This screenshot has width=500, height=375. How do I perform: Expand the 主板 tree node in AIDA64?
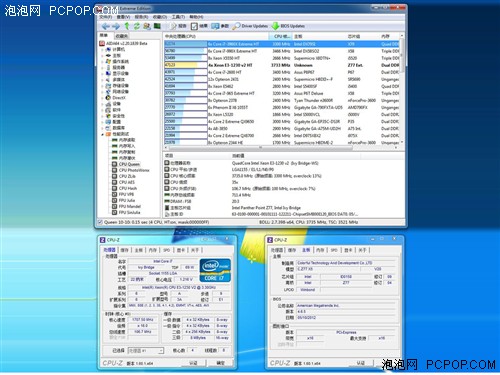(x=102, y=55)
